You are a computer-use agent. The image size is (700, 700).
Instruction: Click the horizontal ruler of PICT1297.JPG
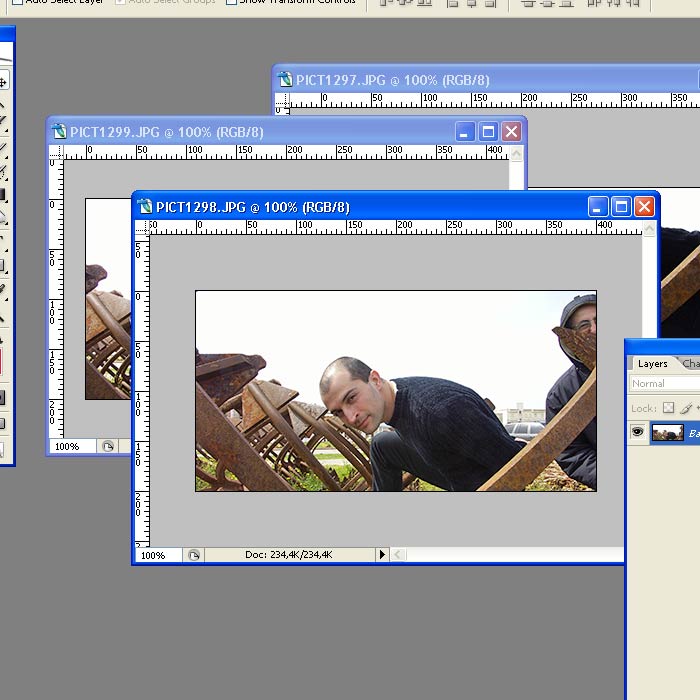pyautogui.click(x=495, y=100)
